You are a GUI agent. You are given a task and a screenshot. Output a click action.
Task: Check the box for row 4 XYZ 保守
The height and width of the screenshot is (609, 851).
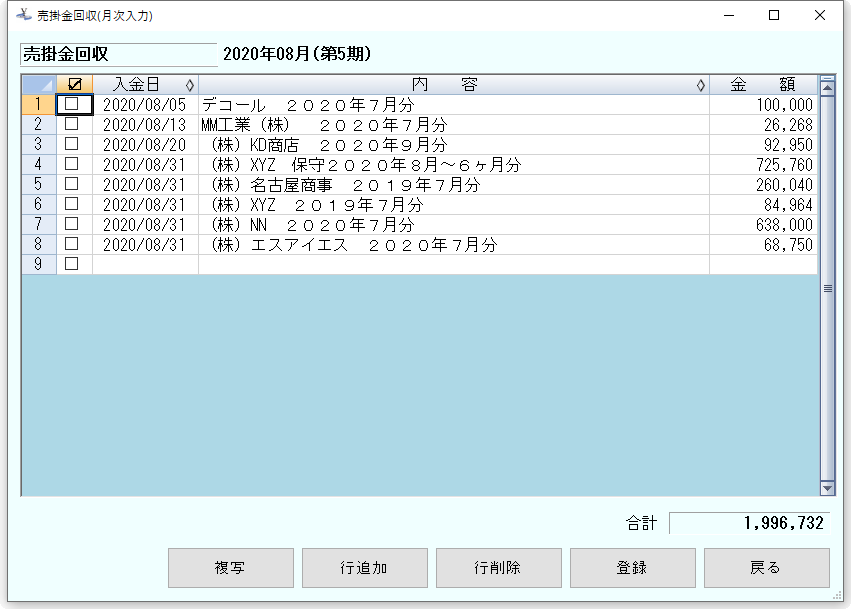point(72,164)
